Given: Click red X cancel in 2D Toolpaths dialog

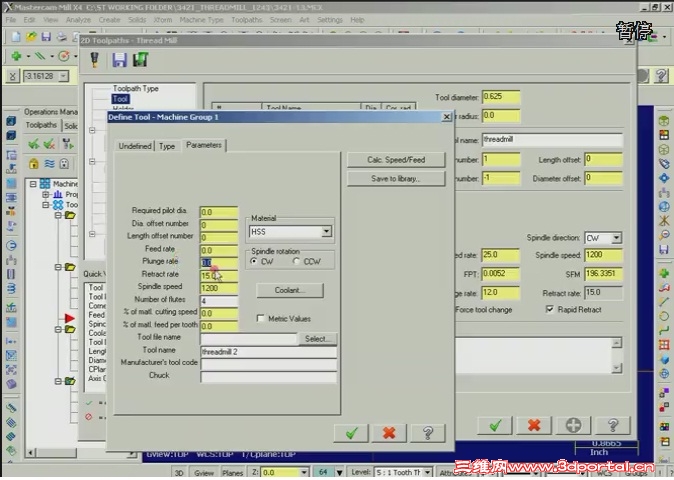Looking at the screenshot, I should click(x=534, y=425).
